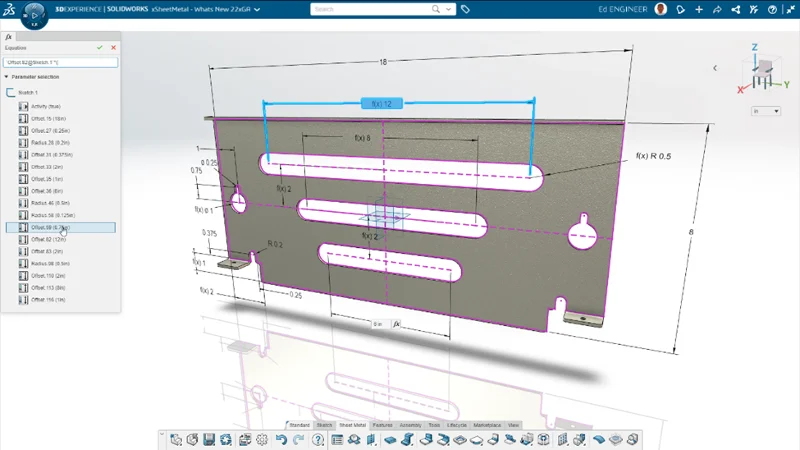Select Offset.82 (12in) parameter in list
This screenshot has height=450, width=800.
coord(48,240)
